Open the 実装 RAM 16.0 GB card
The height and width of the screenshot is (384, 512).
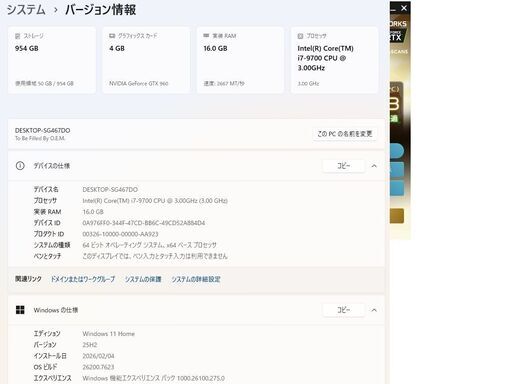click(240, 60)
